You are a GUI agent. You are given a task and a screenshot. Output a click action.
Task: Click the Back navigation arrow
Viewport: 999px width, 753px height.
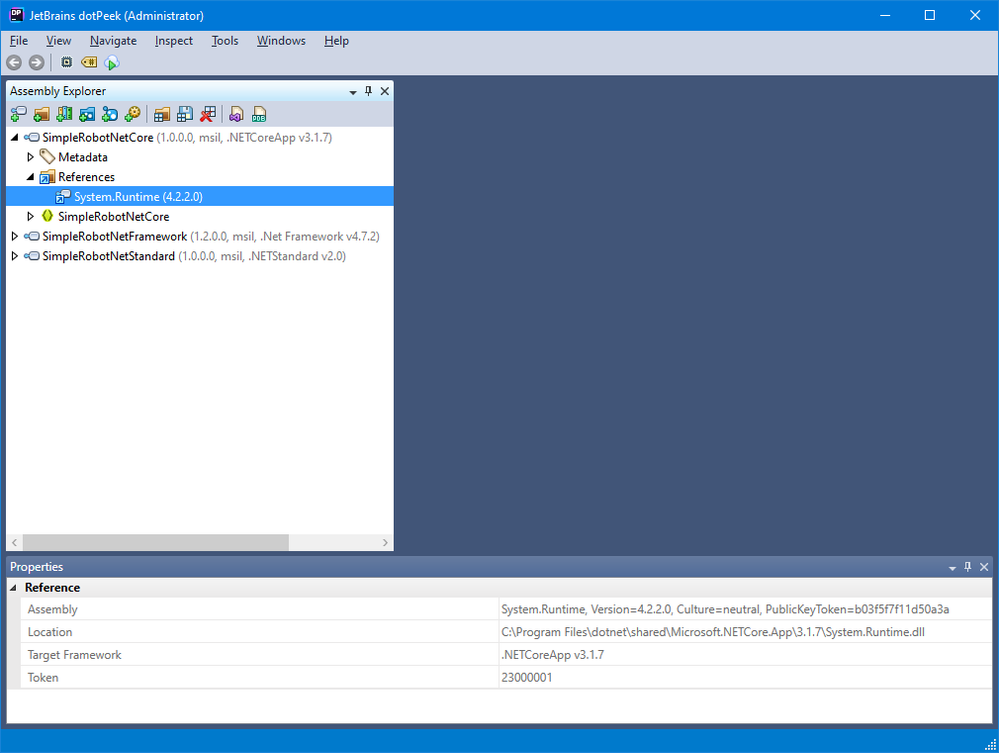tap(14, 62)
